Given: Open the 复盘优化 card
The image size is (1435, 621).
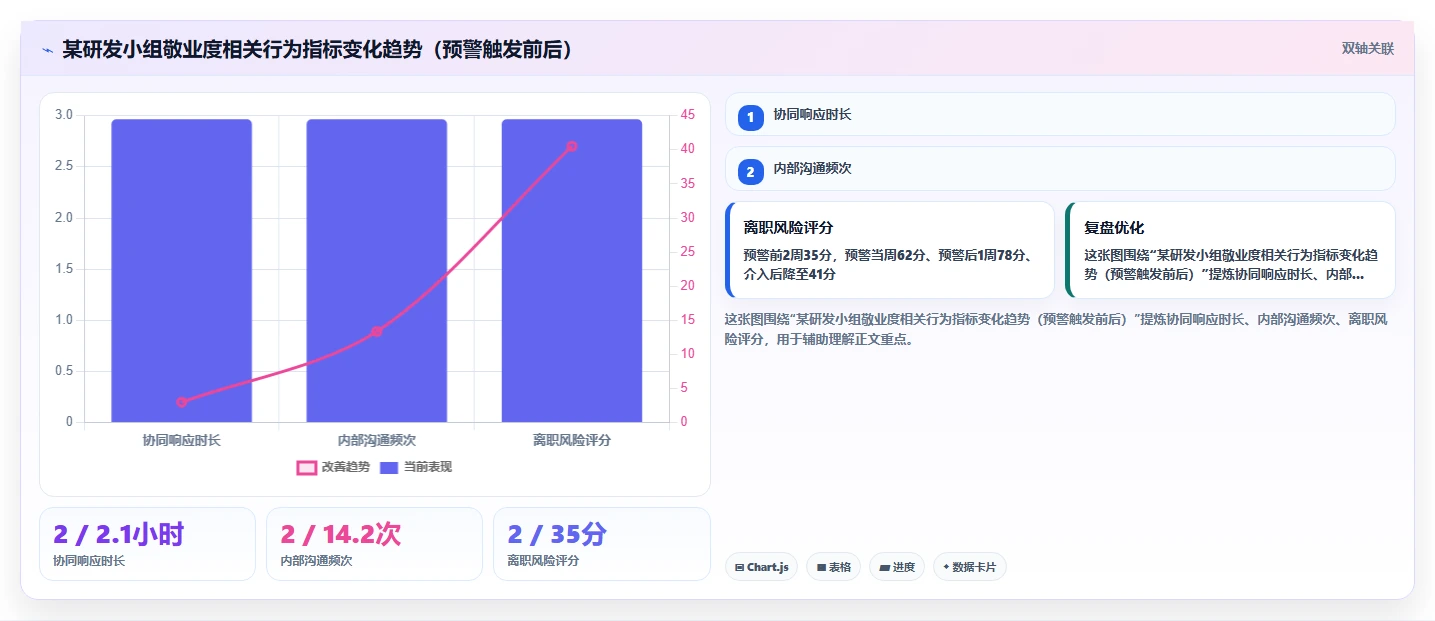Looking at the screenshot, I should (x=1230, y=250).
